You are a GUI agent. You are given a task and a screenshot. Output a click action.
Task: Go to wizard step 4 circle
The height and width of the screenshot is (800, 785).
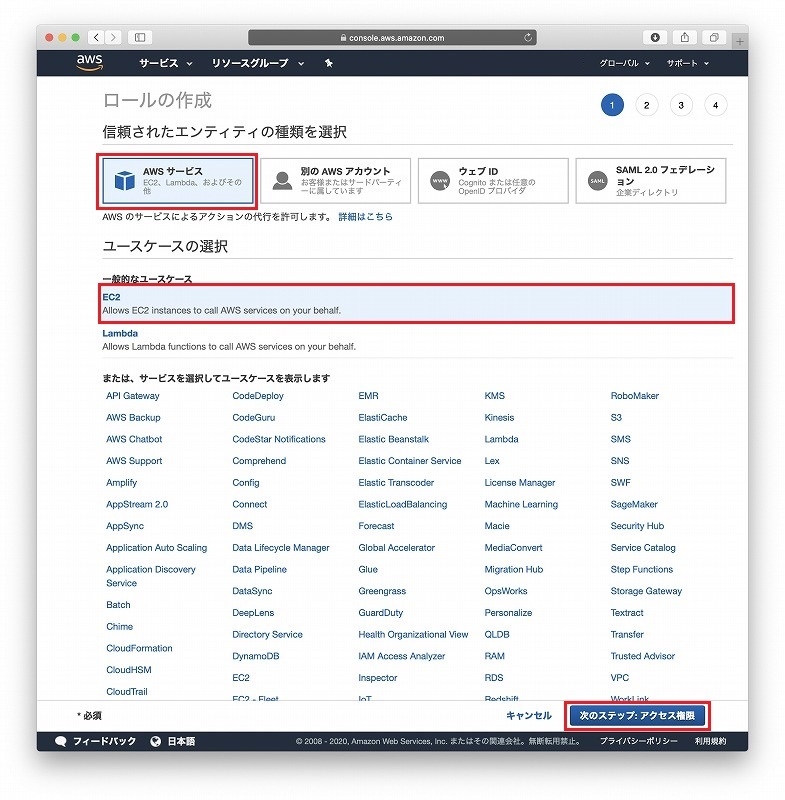(x=715, y=105)
